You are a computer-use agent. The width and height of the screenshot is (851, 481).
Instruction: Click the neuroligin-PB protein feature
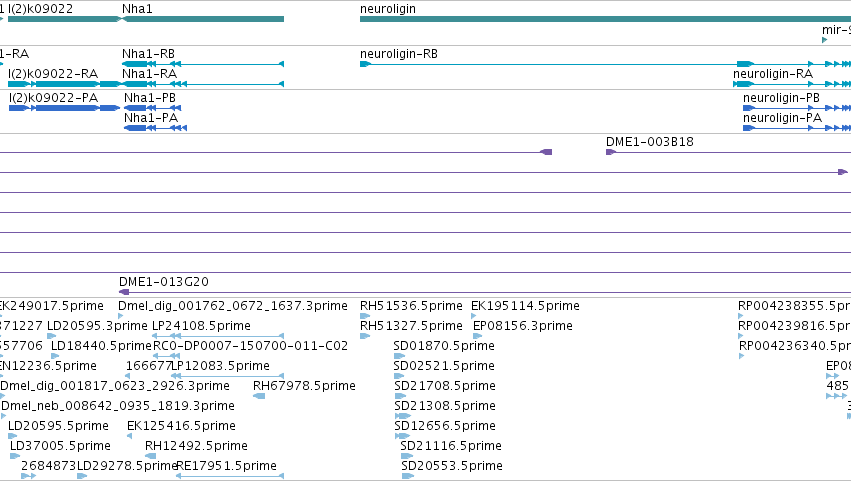(797, 108)
